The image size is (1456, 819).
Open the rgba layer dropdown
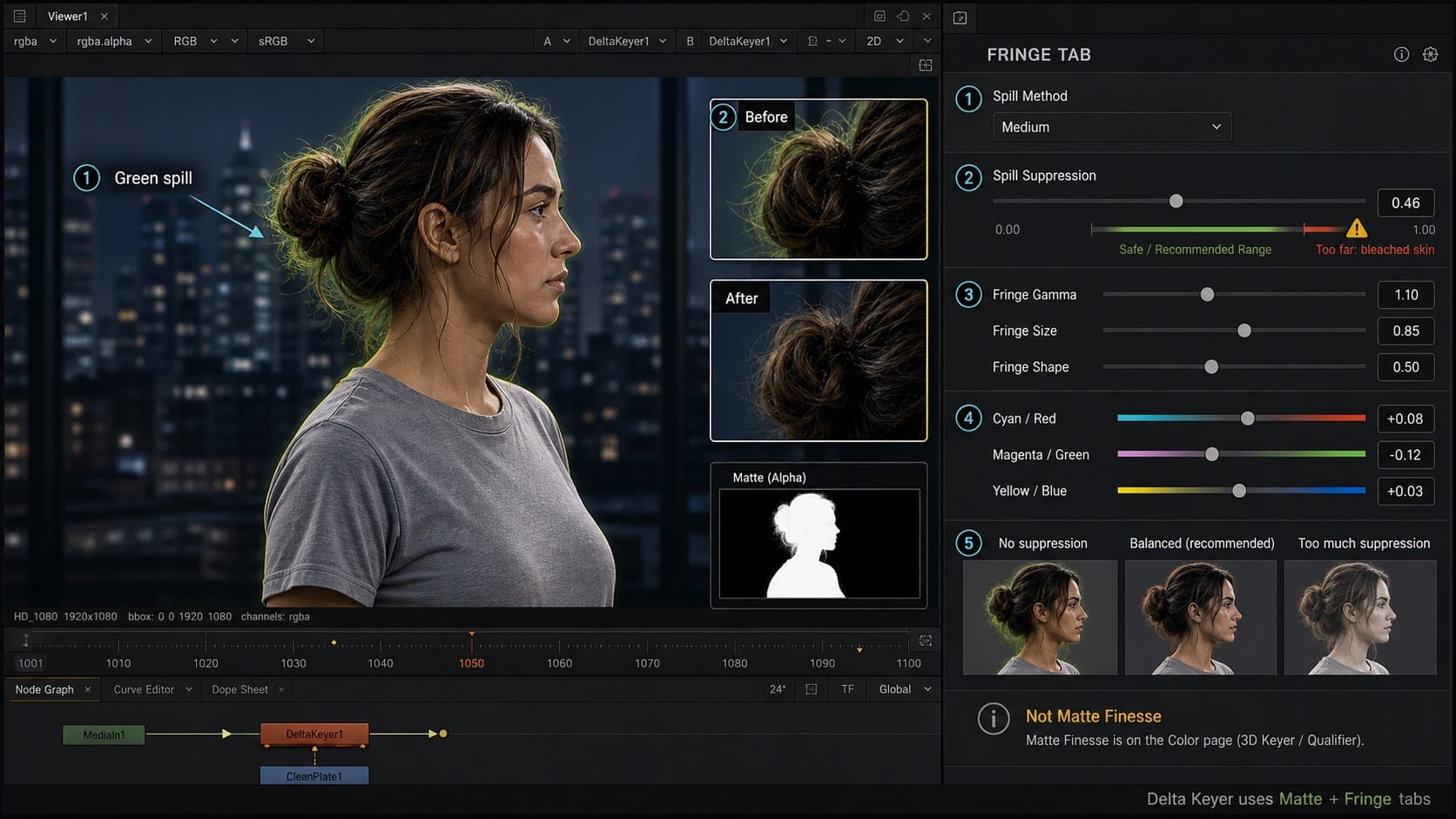(x=36, y=41)
